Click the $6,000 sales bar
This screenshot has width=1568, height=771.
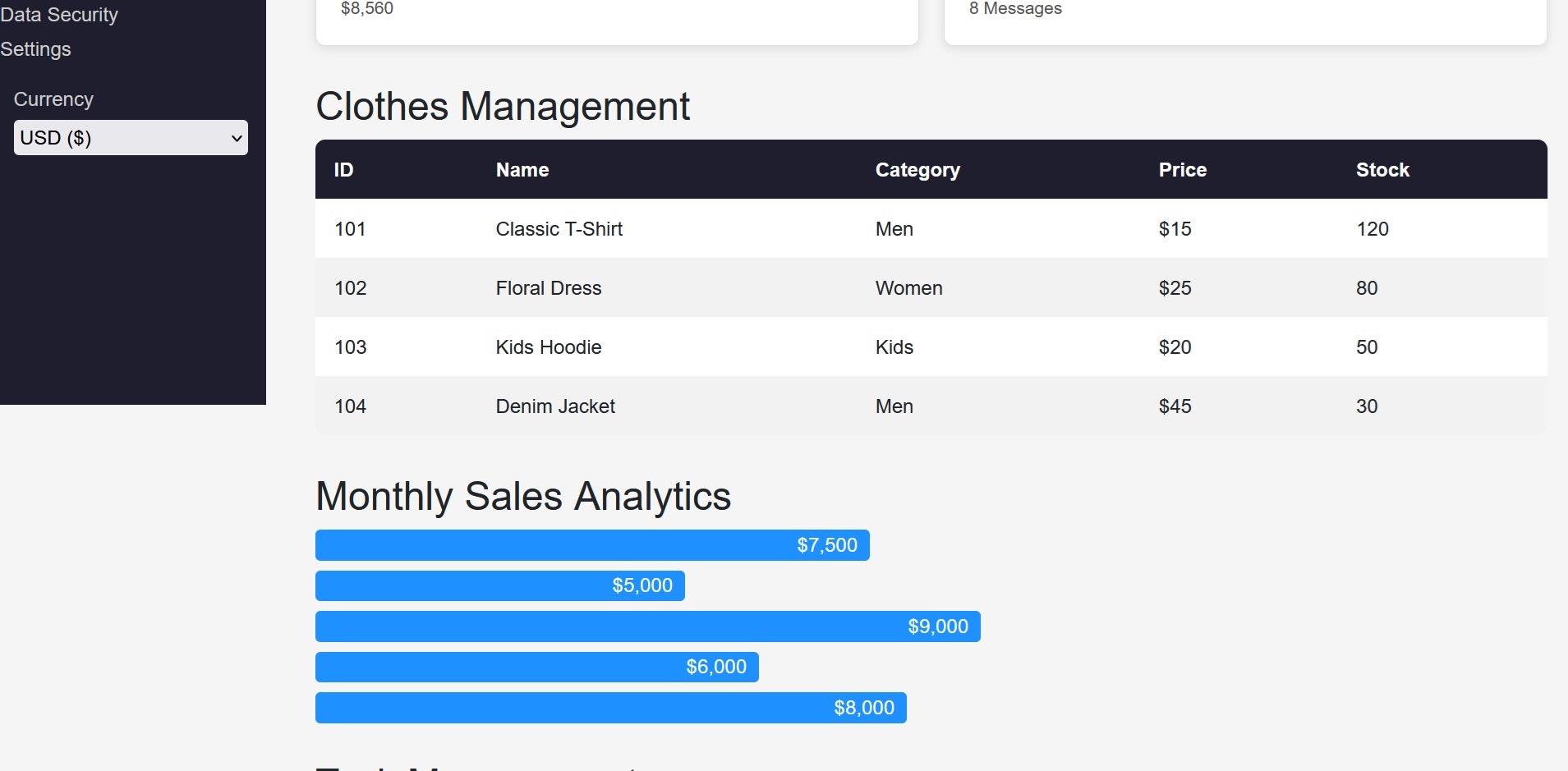pyautogui.click(x=537, y=667)
